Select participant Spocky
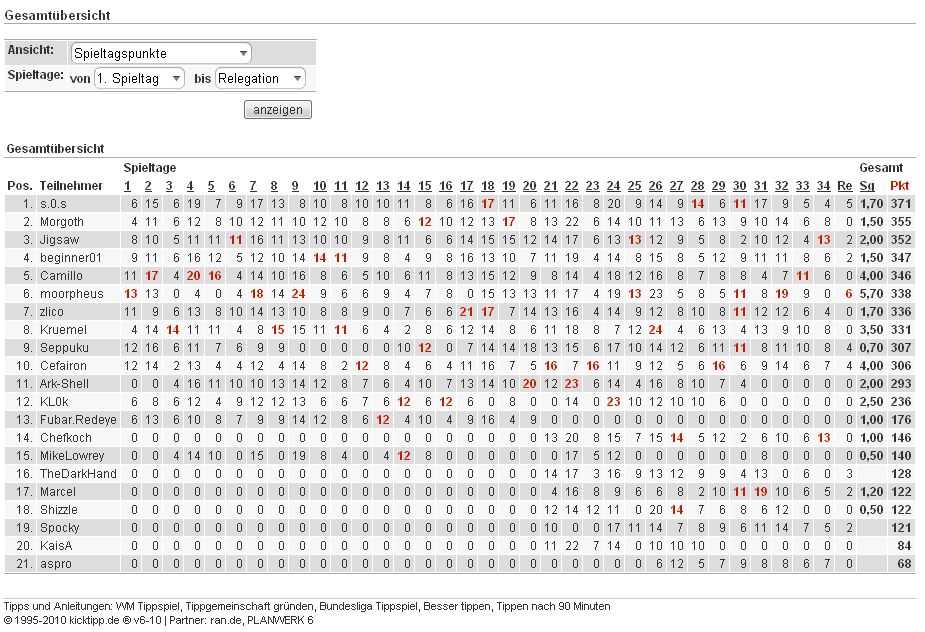925x632 pixels. pyautogui.click(x=60, y=528)
